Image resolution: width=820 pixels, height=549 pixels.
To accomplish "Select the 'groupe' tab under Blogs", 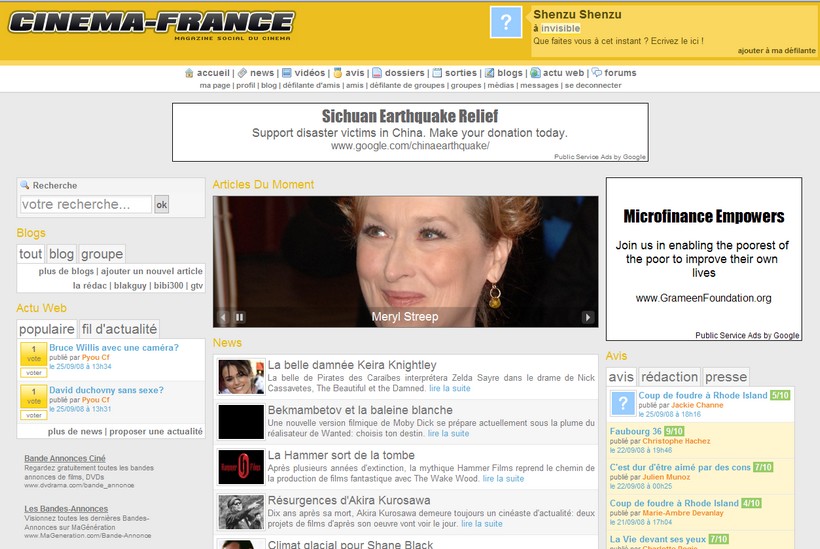I will click(x=102, y=254).
